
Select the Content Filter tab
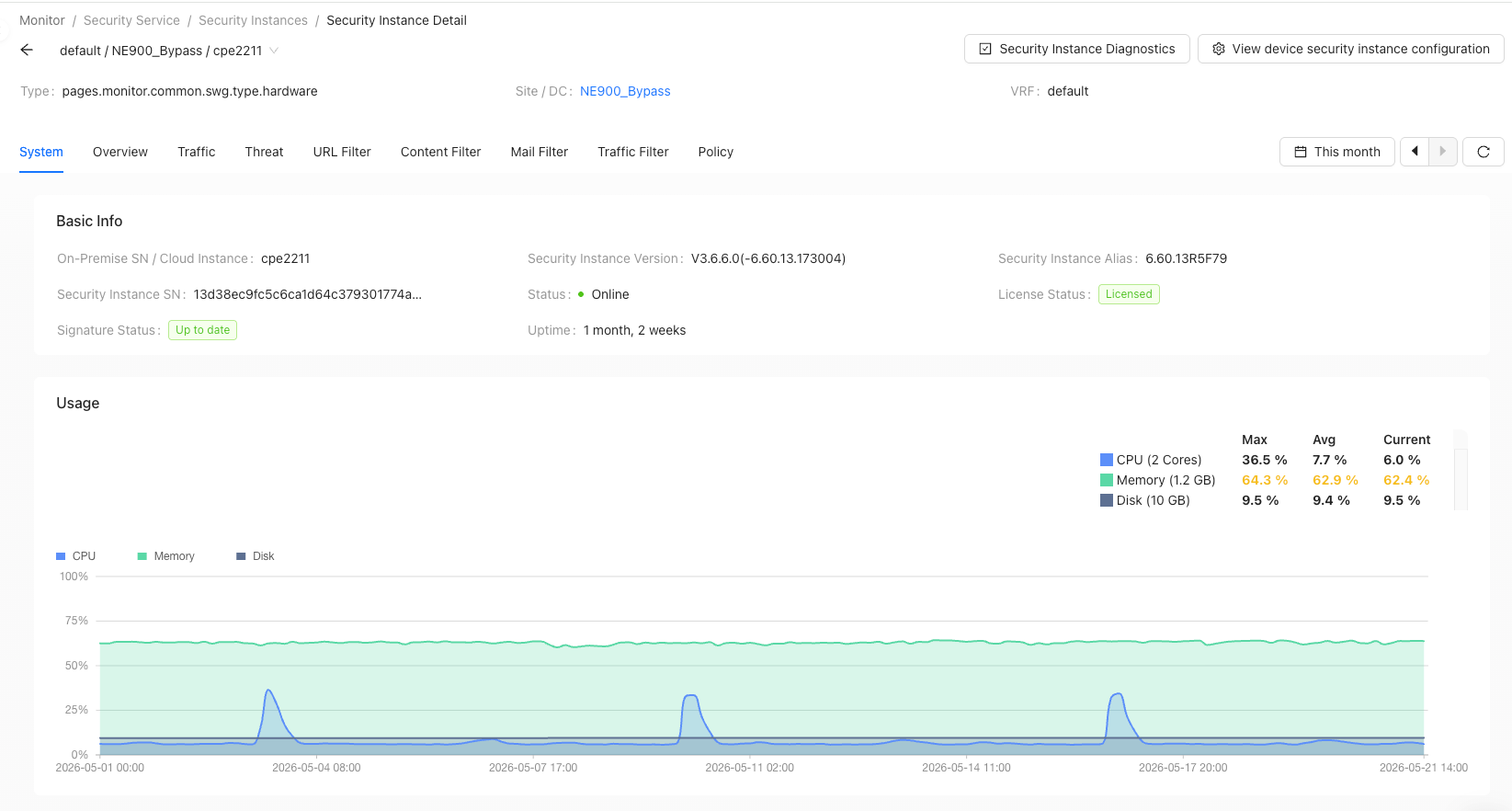(x=441, y=152)
